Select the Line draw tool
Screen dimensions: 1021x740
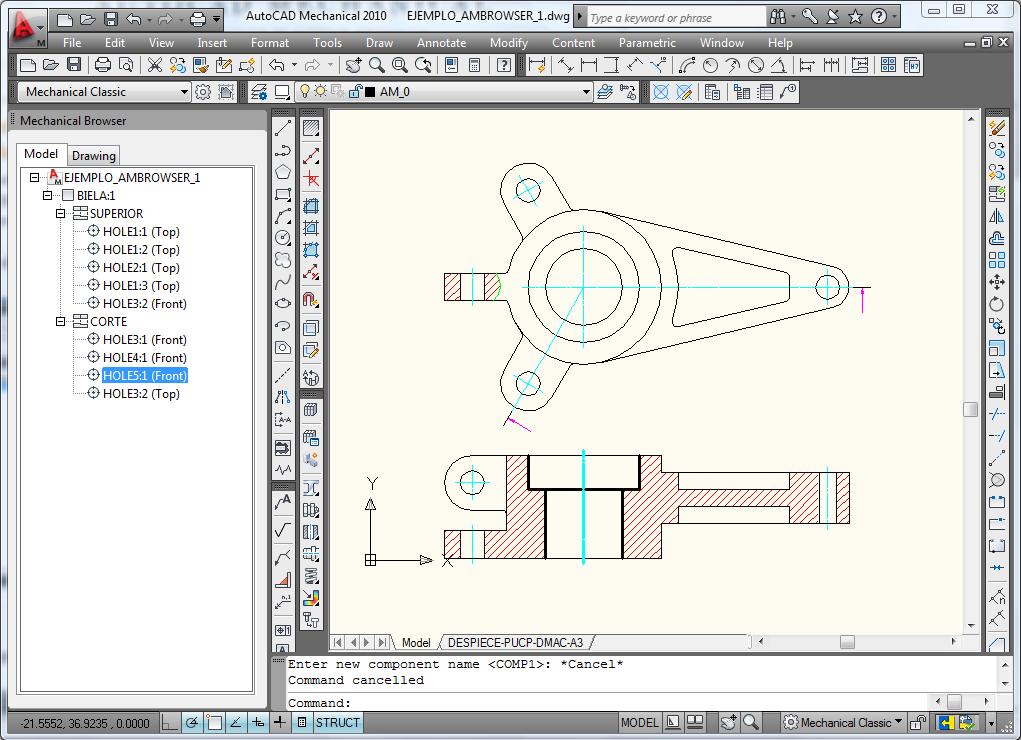tap(283, 128)
